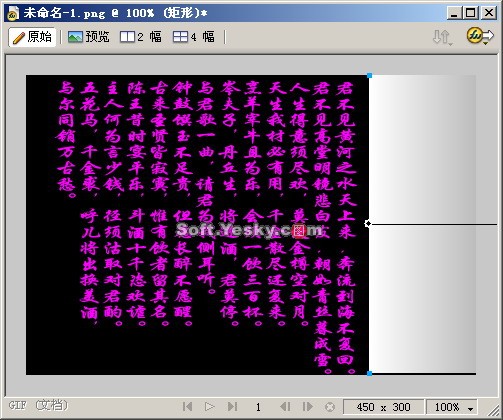Click the GIF (文档) status label

[x=38, y=406]
